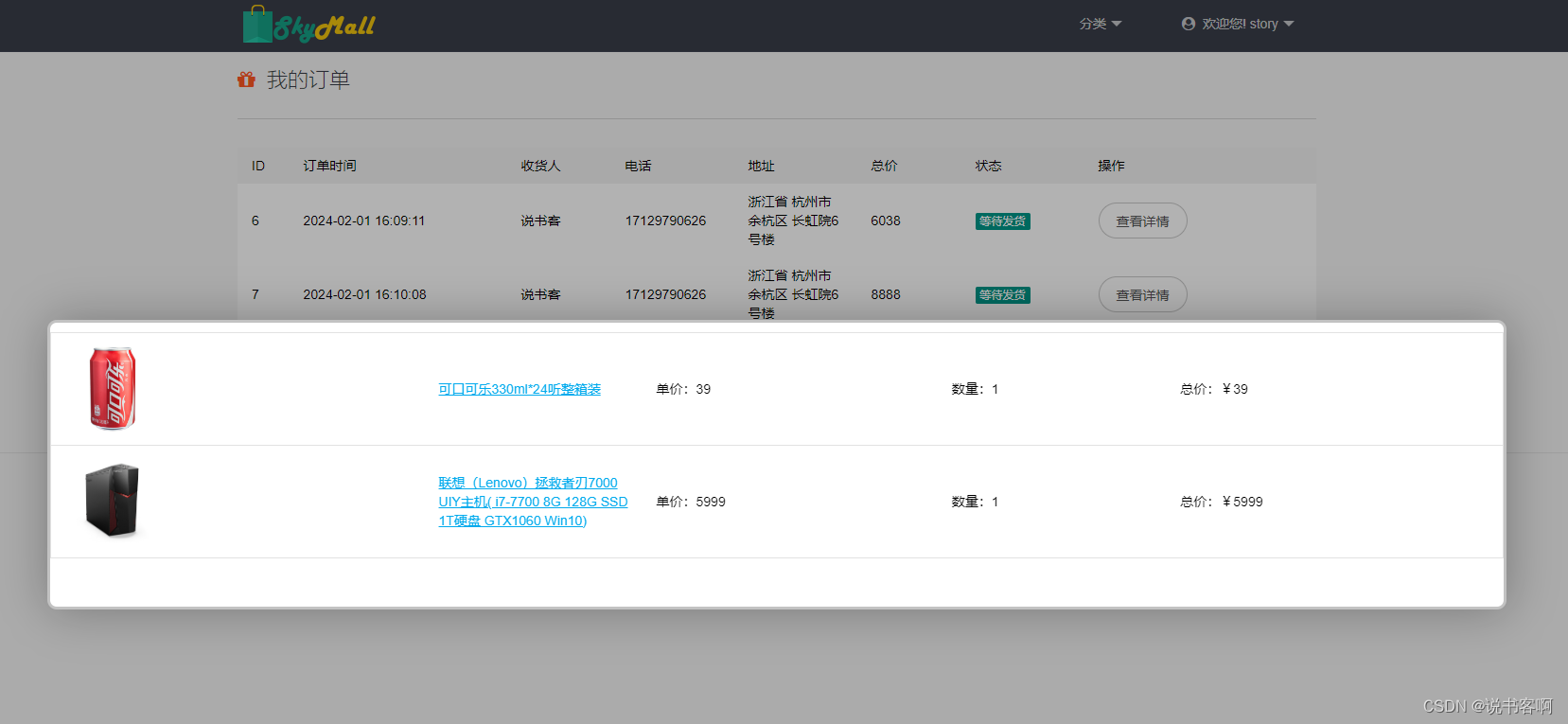Viewport: 1568px width, 724px height.
Task: Select the 收货人 column header
Action: (x=540, y=166)
